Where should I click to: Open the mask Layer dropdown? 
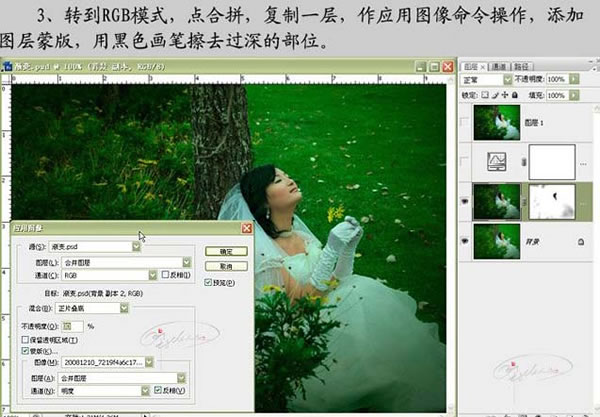click(181, 378)
